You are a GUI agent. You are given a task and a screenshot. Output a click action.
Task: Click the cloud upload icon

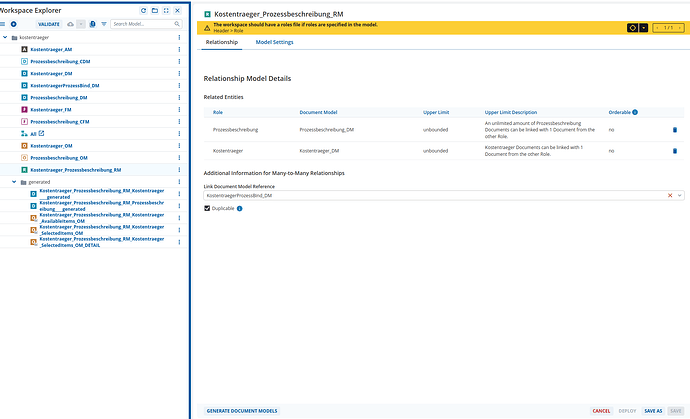coord(70,24)
